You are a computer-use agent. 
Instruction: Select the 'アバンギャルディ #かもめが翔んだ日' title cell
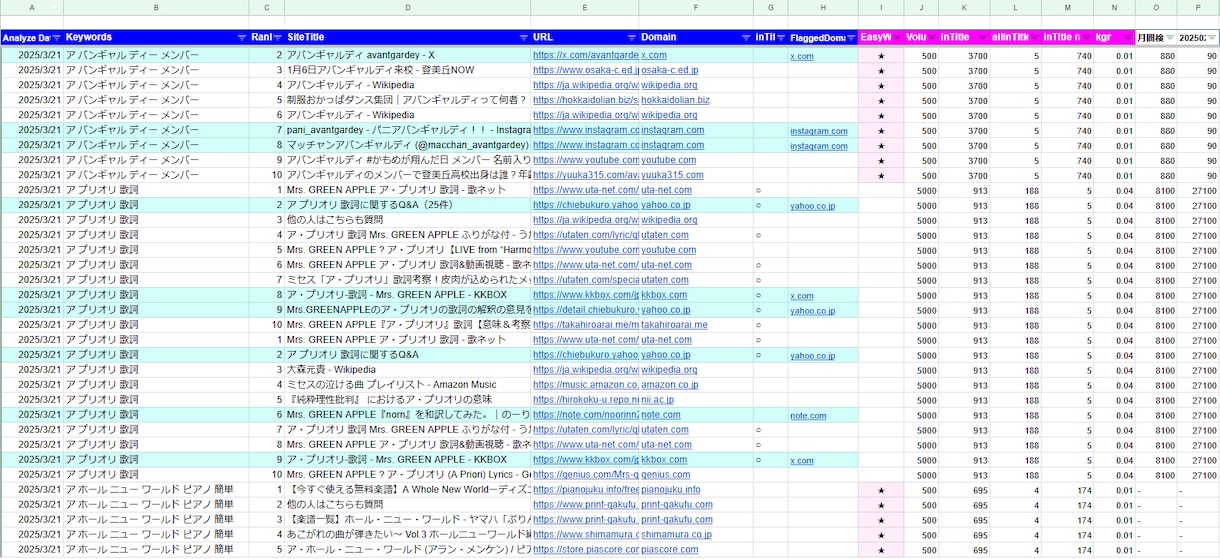(x=408, y=160)
